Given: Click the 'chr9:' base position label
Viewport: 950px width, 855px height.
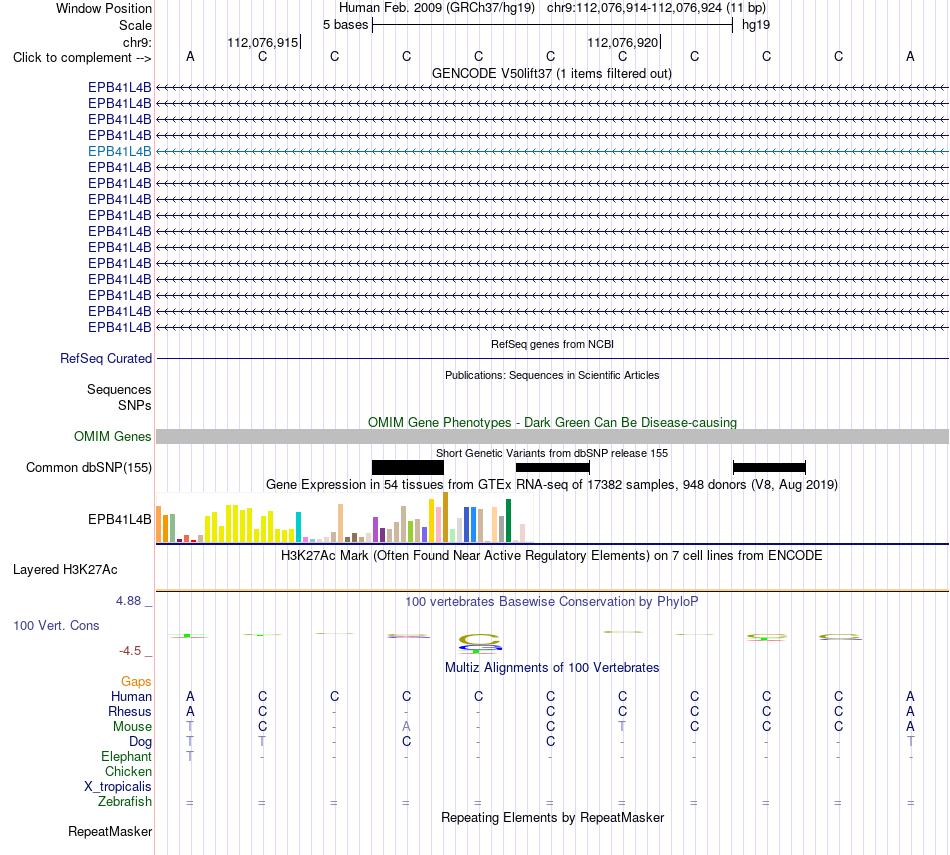Looking at the screenshot, I should (137, 42).
